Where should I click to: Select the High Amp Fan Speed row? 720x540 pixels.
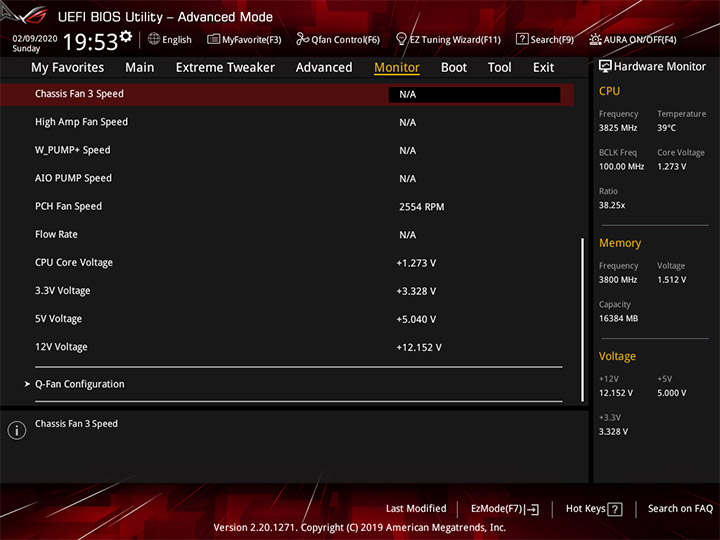click(x=287, y=122)
